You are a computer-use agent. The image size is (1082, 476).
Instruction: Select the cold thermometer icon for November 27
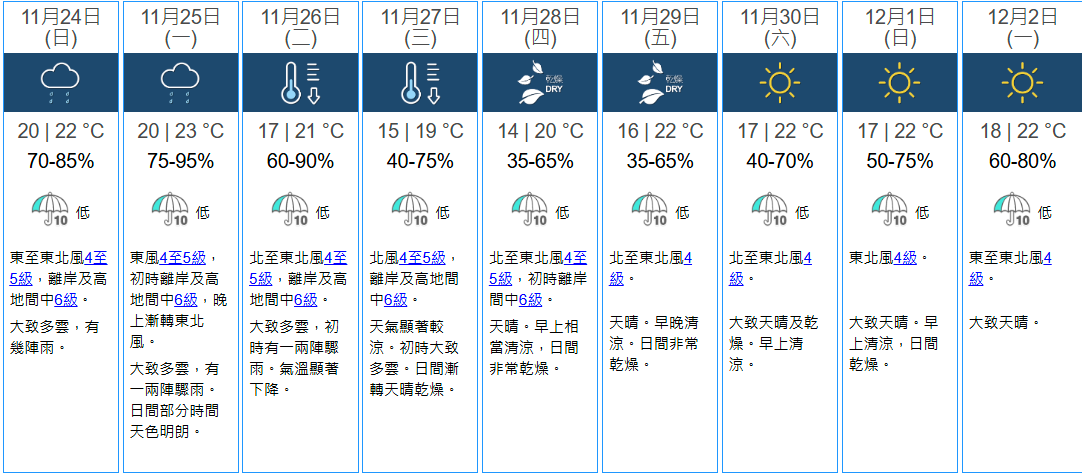point(420,82)
